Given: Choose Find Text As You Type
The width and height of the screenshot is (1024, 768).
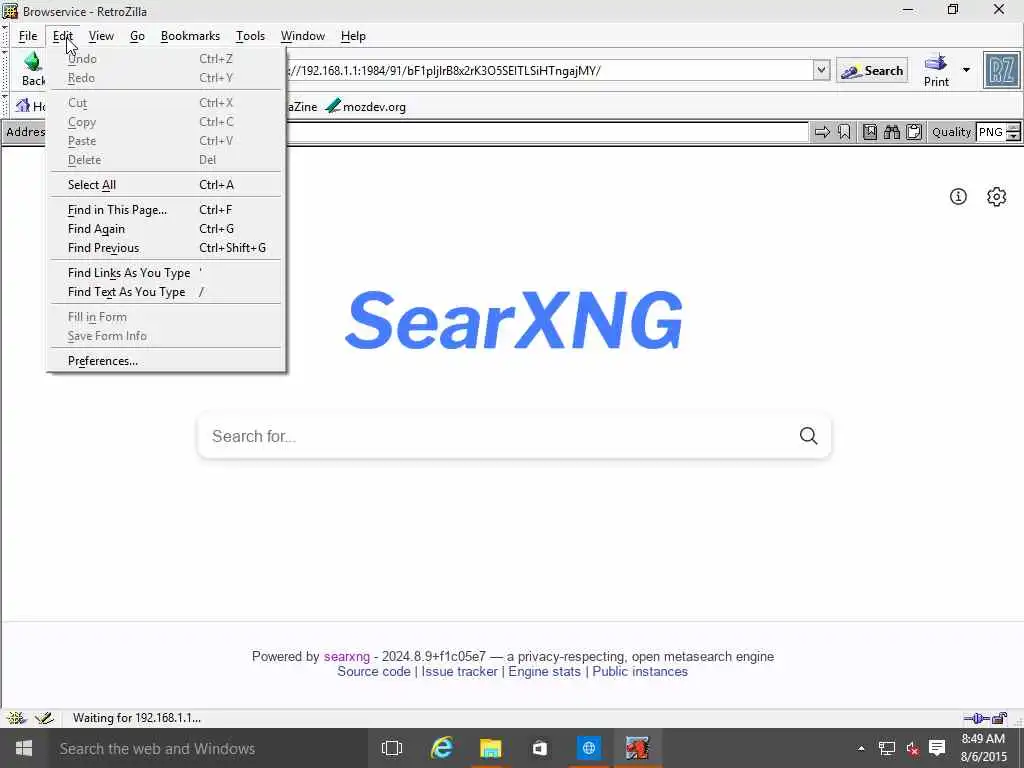Looking at the screenshot, I should pos(166,292).
